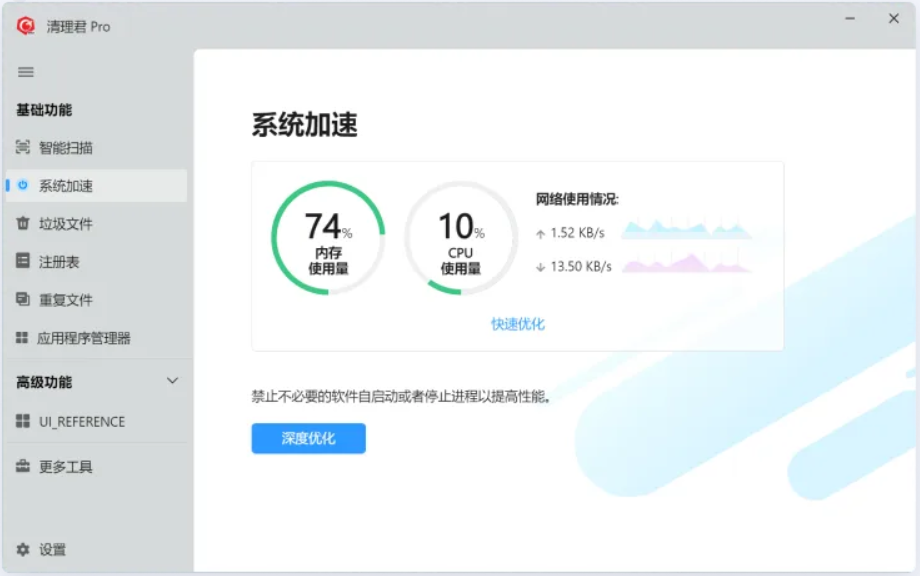920x576 pixels.
Task: Click the 深度优化 button
Action: click(x=309, y=438)
